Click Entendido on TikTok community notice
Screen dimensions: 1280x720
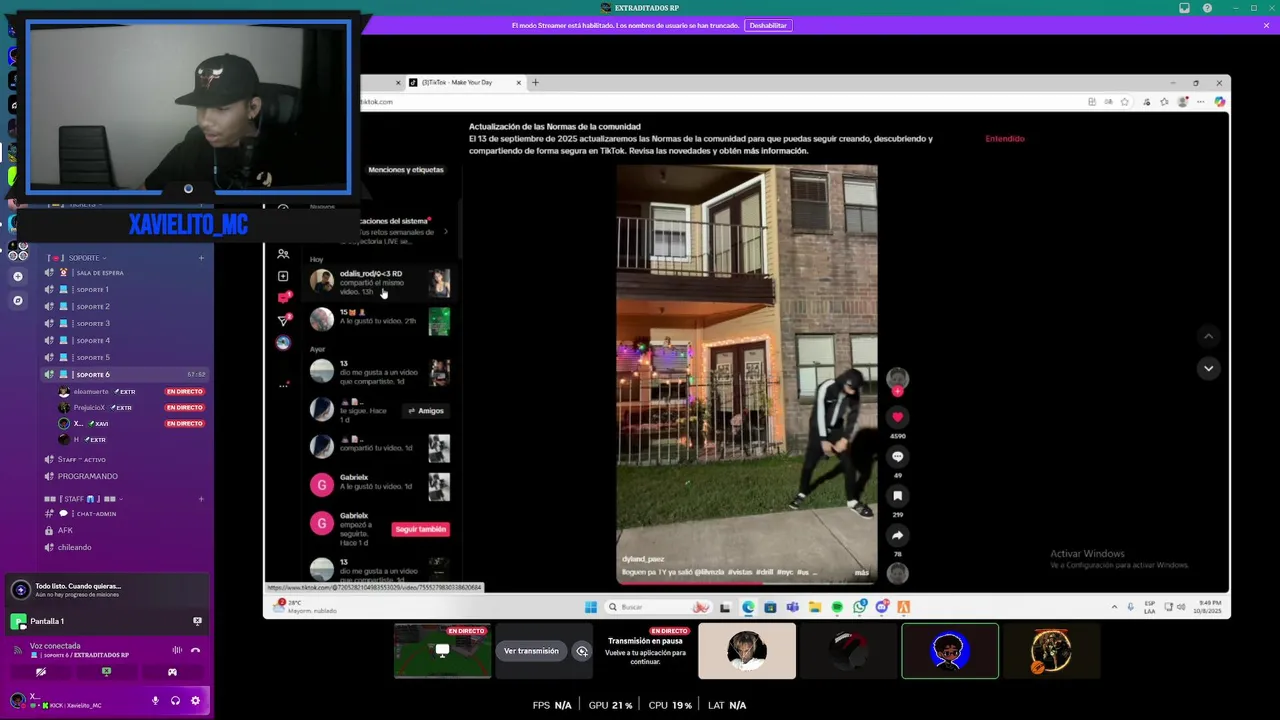(x=1005, y=139)
